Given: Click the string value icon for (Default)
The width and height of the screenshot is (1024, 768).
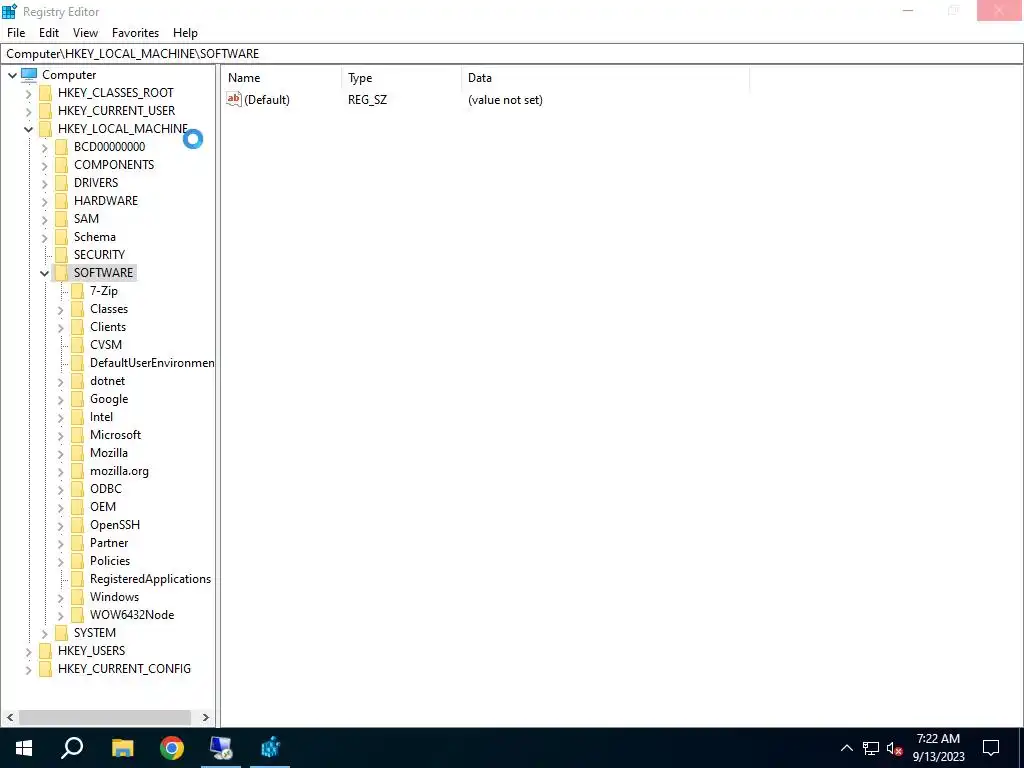Looking at the screenshot, I should click(x=234, y=99).
